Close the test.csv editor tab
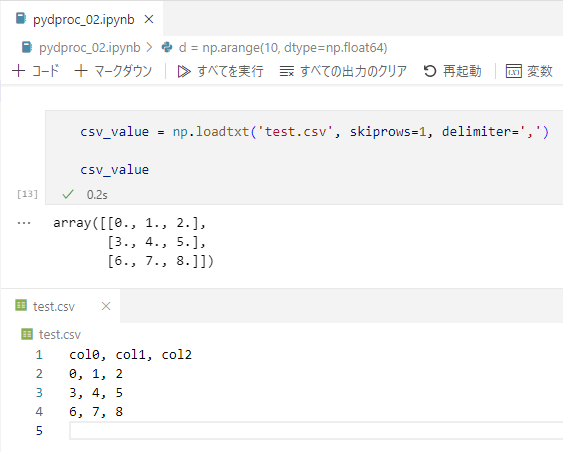Screen dimensions: 563x452 pos(106,306)
